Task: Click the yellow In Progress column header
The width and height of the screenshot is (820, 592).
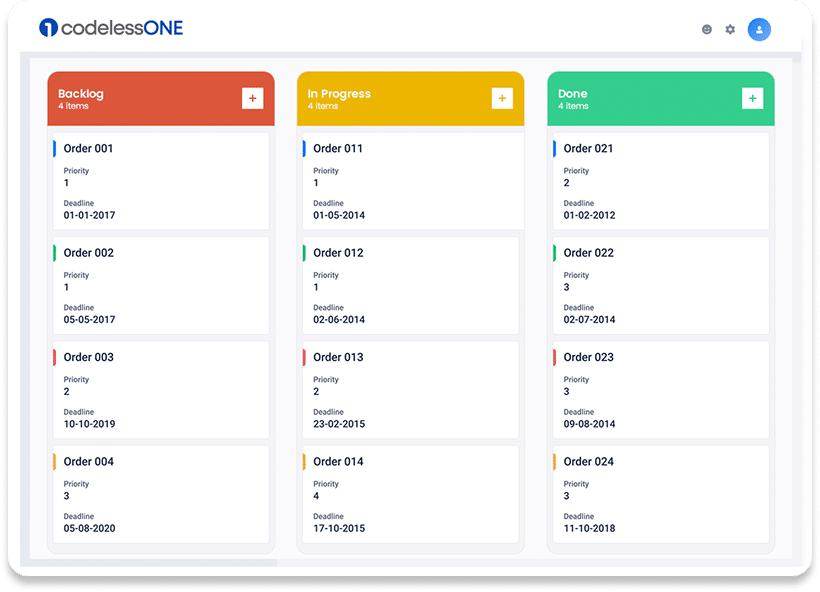Action: point(390,98)
